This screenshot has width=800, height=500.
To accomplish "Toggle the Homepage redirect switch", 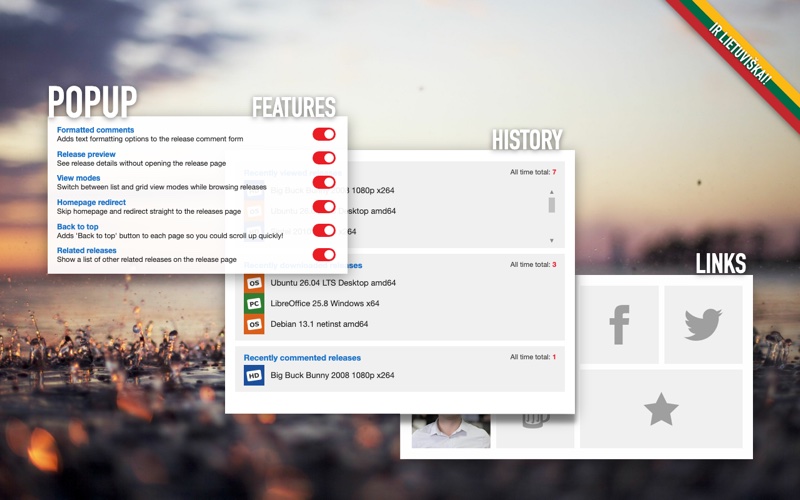I will (324, 207).
